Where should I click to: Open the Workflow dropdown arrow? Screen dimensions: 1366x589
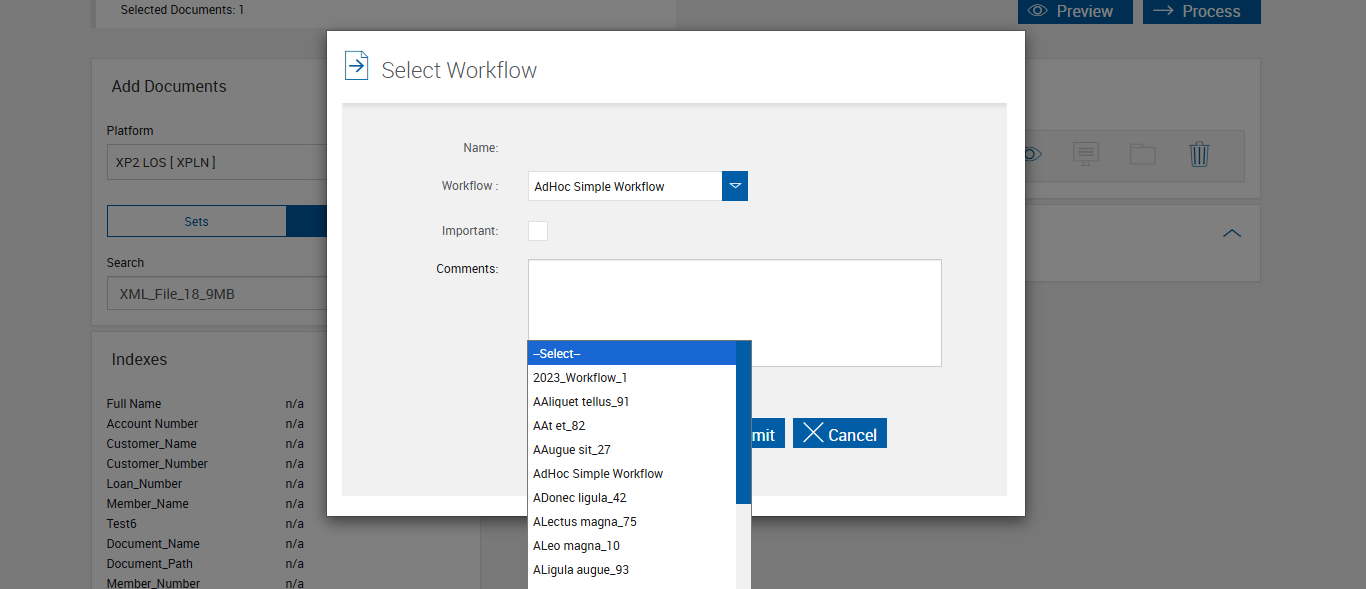735,186
